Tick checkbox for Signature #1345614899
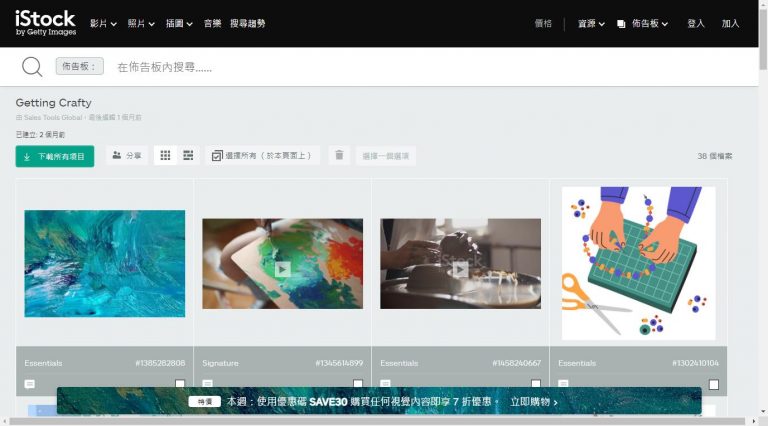The image size is (768, 426). pos(358,384)
